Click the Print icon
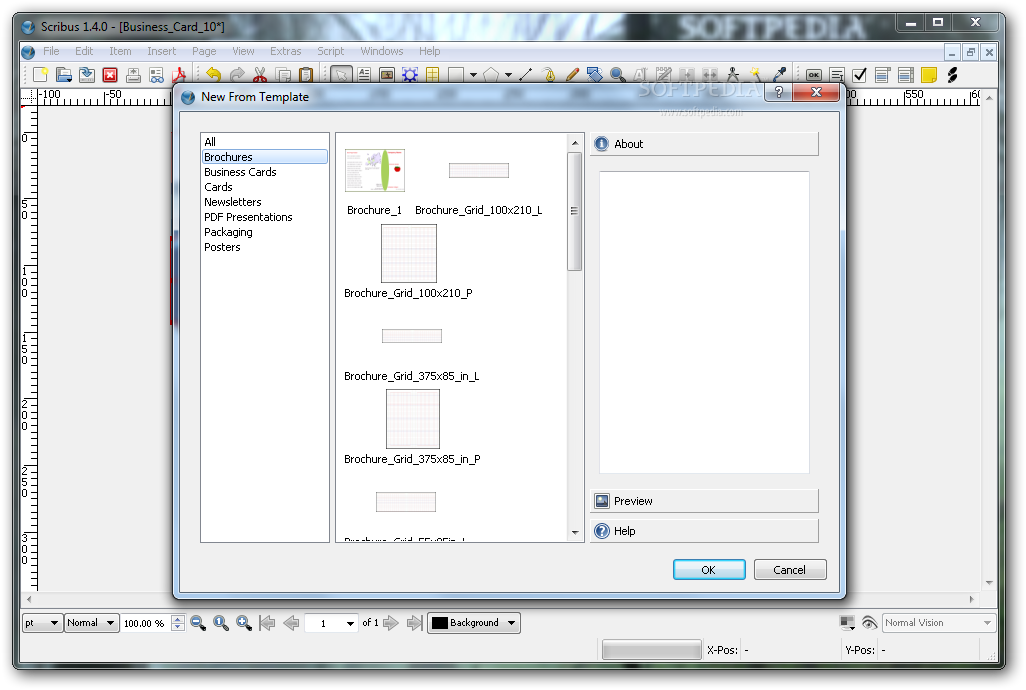 133,75
